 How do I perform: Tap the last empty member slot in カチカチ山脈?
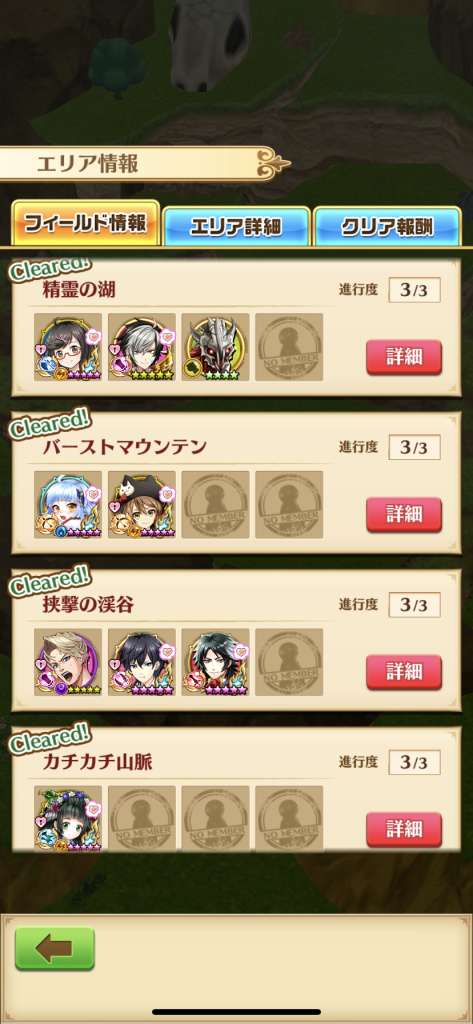point(289,818)
